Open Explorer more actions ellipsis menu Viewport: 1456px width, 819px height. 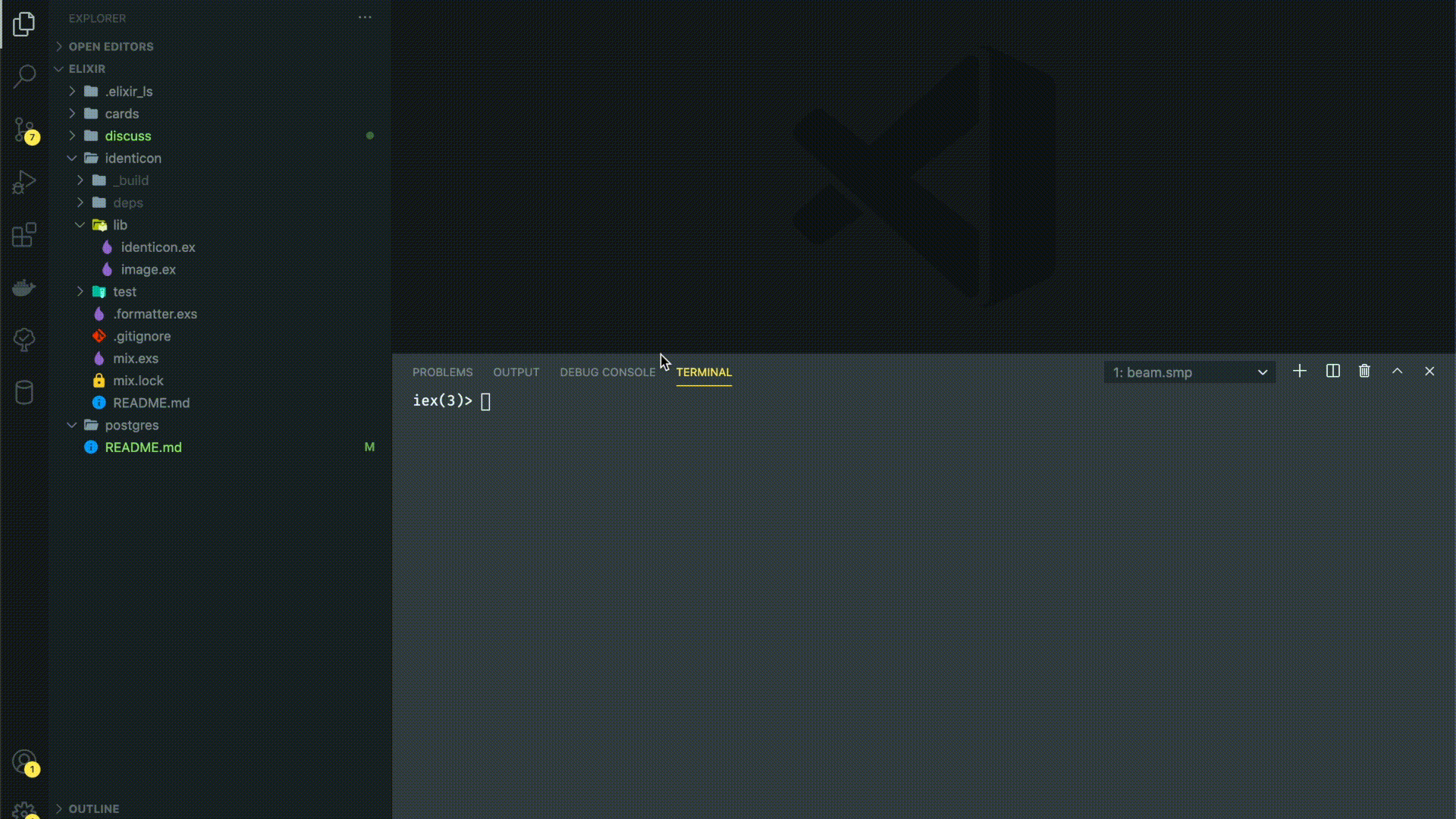pyautogui.click(x=365, y=17)
